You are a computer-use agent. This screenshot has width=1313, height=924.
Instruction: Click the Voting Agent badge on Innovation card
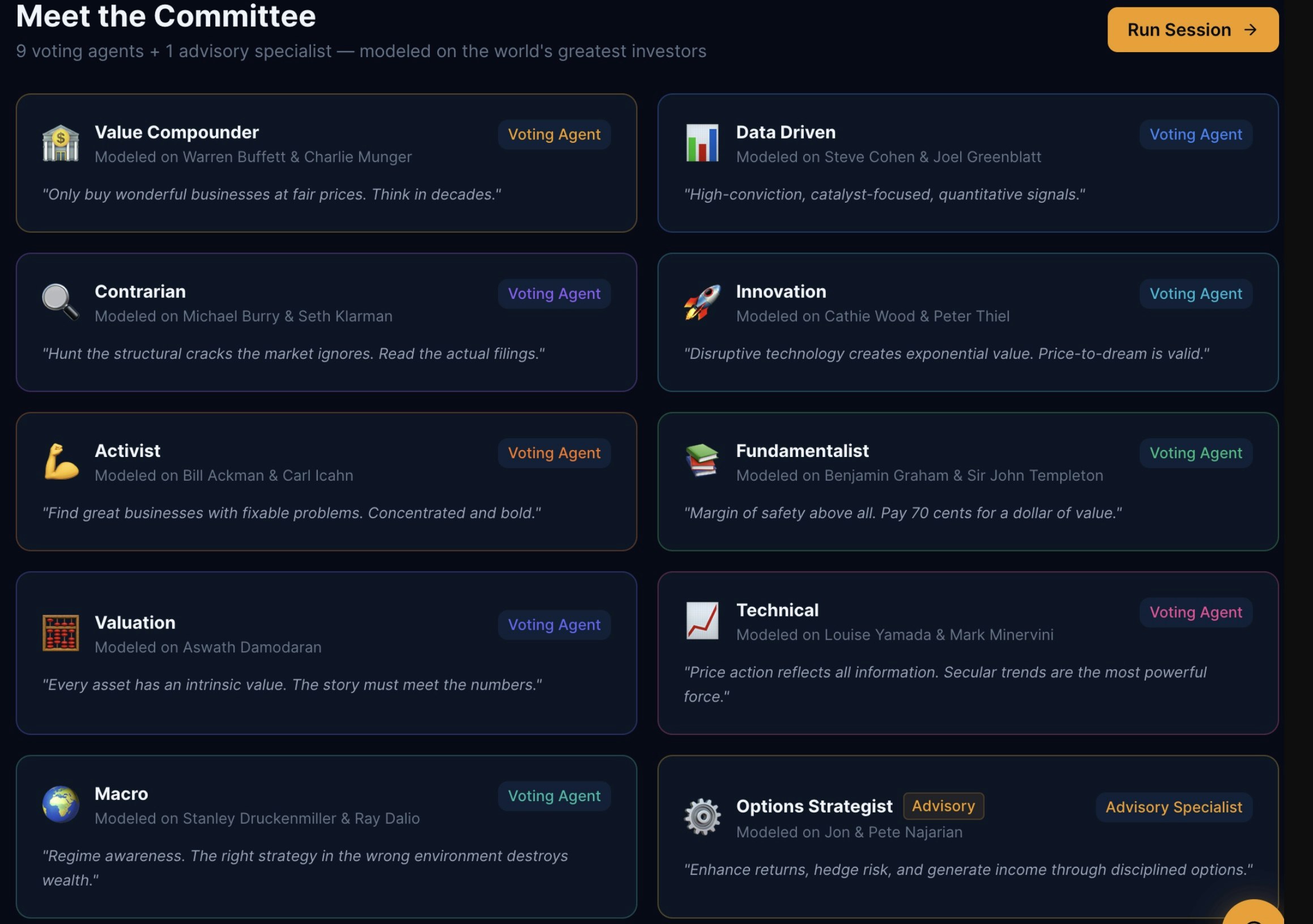click(1195, 294)
